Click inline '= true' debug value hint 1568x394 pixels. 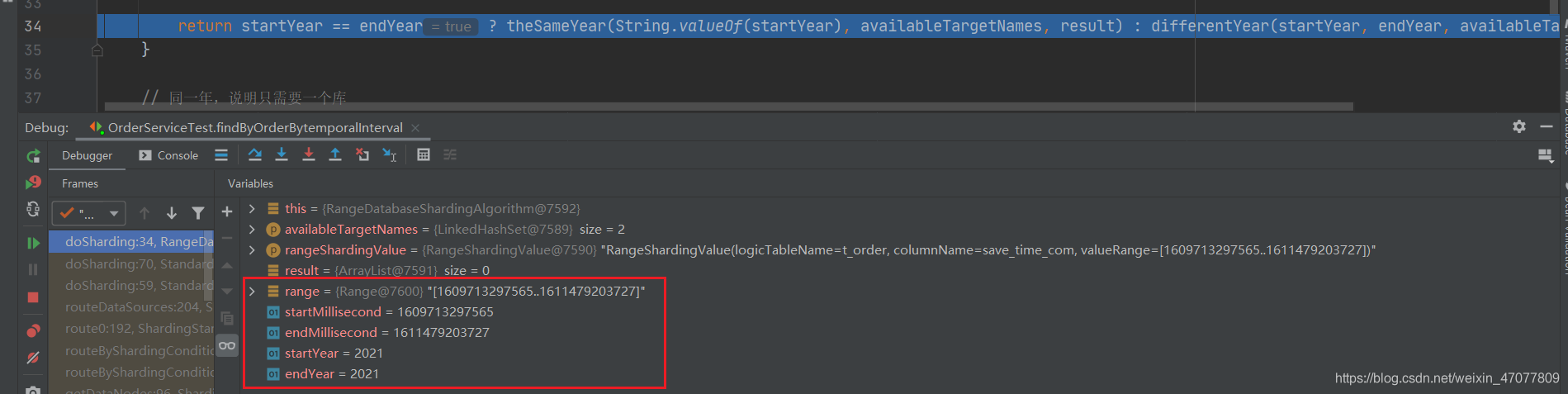pyautogui.click(x=452, y=26)
